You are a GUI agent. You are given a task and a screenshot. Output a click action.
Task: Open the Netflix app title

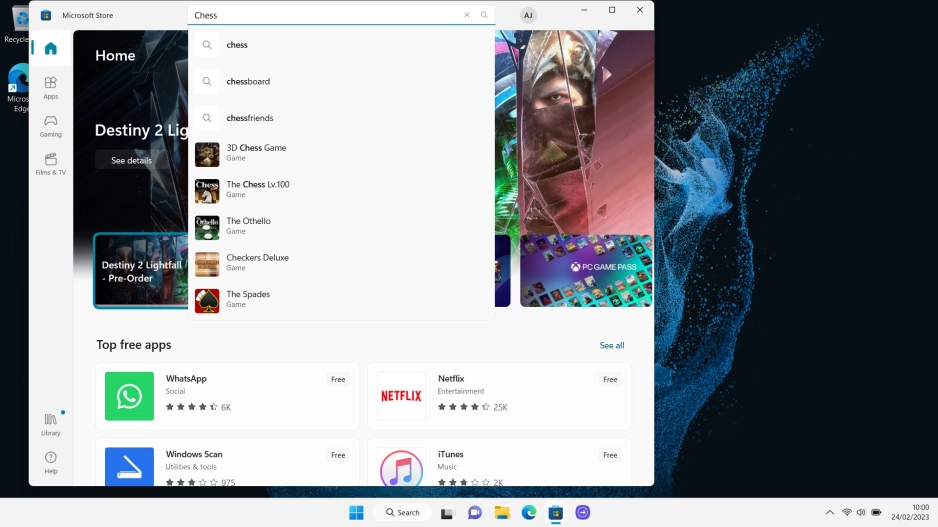tap(451, 379)
